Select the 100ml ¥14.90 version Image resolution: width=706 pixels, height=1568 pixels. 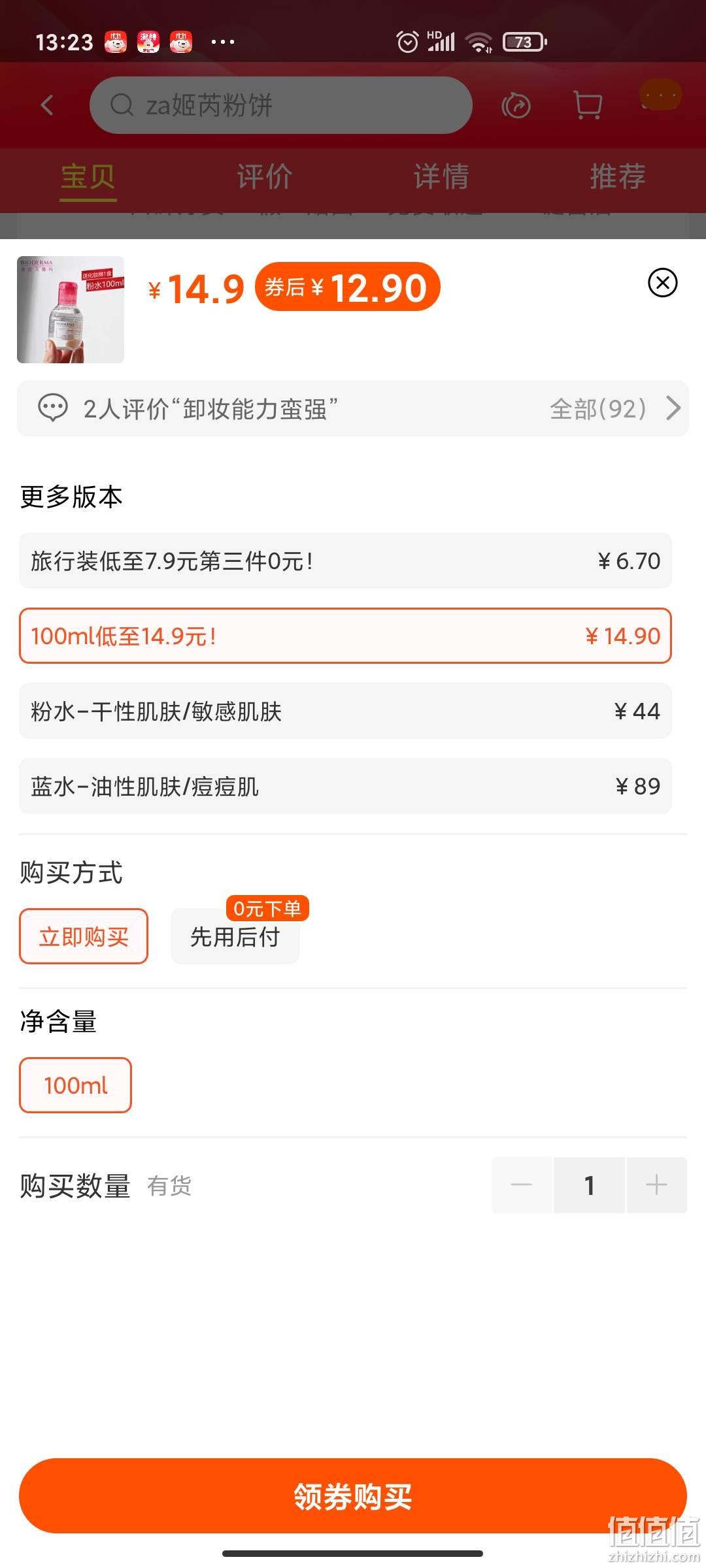(x=345, y=636)
